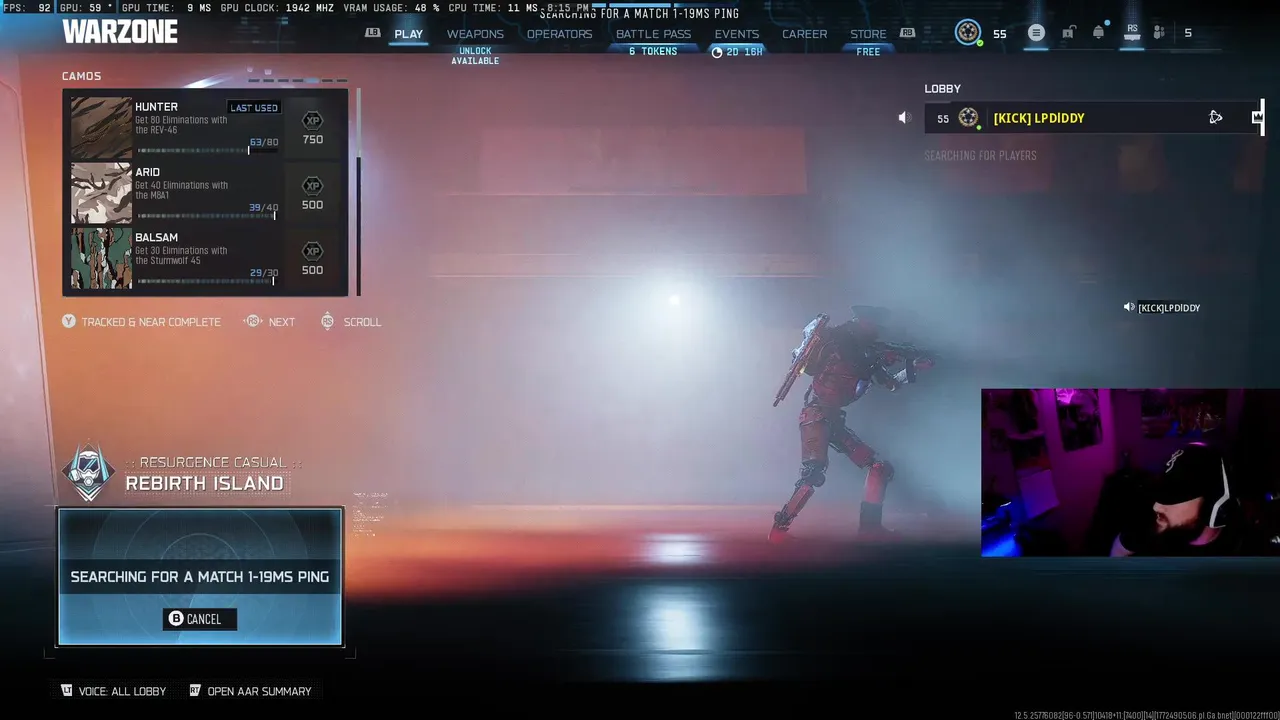The width and height of the screenshot is (1280, 720).
Task: Select the Rebirth Island title
Action: 204,483
